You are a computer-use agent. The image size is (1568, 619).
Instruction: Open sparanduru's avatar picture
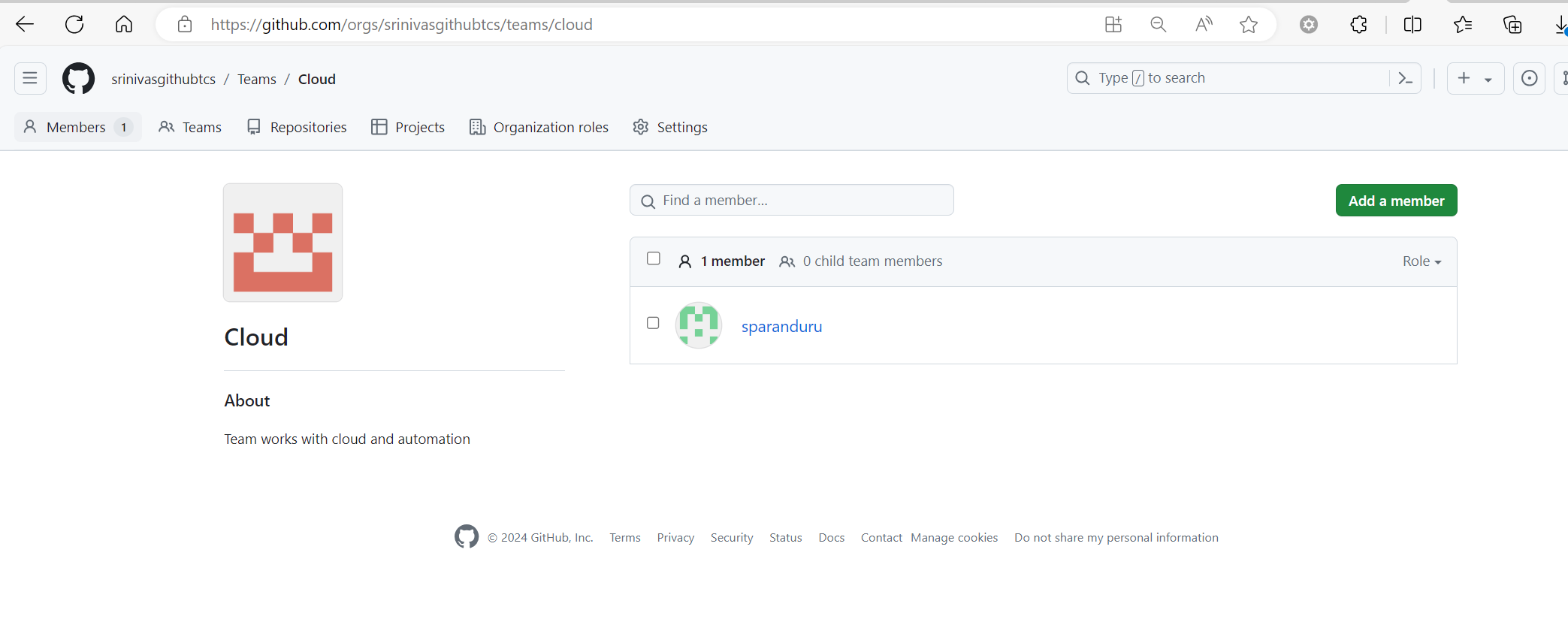pos(699,325)
